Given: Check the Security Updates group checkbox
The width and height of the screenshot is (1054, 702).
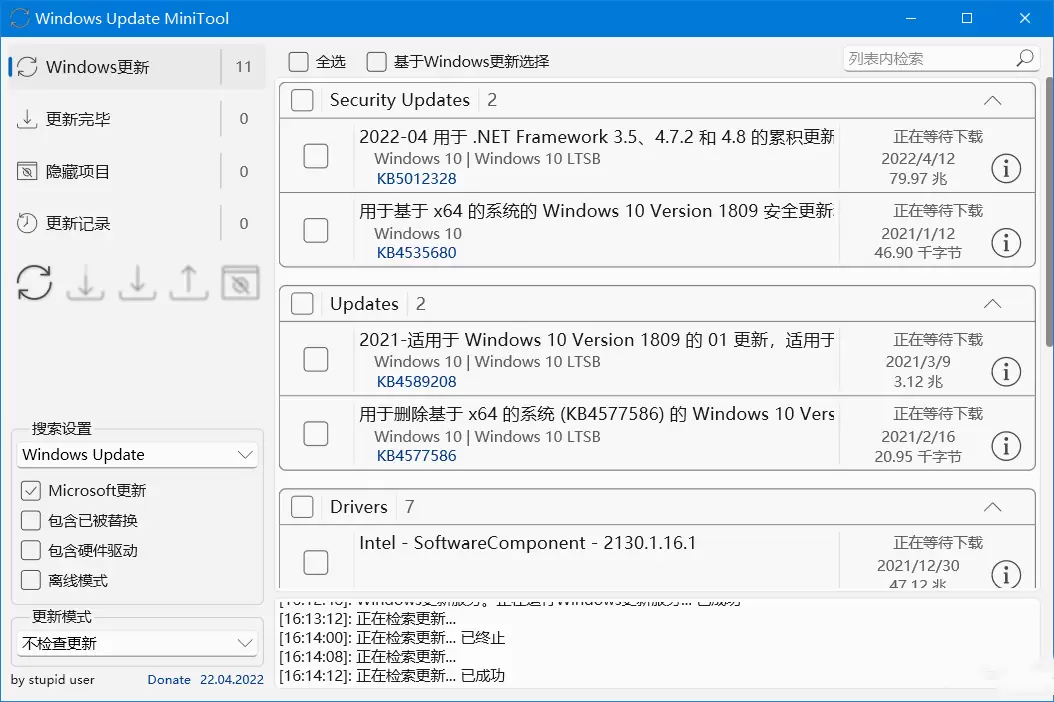Looking at the screenshot, I should (x=302, y=100).
